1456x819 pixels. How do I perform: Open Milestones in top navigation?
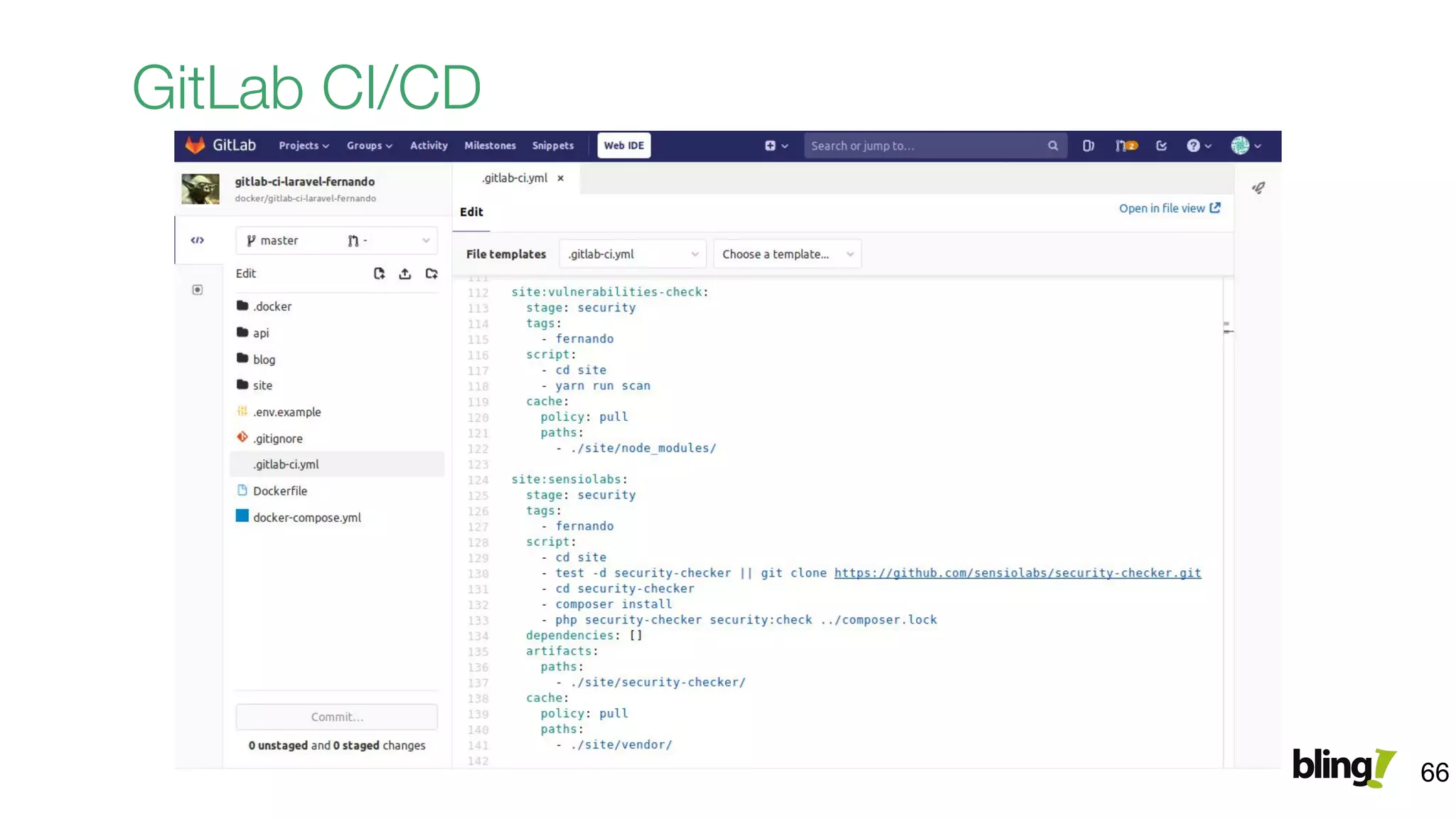point(490,146)
